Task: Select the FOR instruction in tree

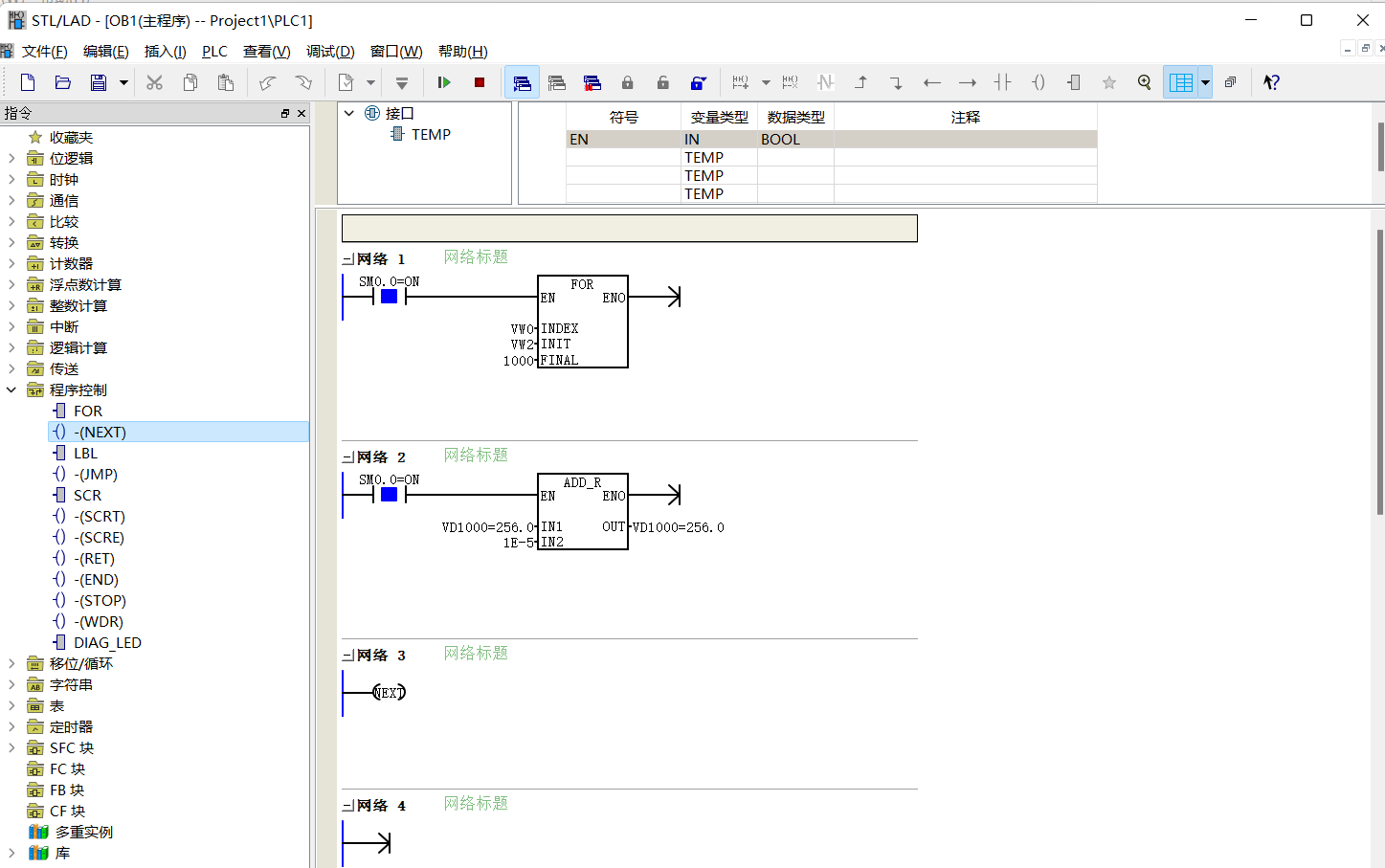Action: click(x=88, y=412)
